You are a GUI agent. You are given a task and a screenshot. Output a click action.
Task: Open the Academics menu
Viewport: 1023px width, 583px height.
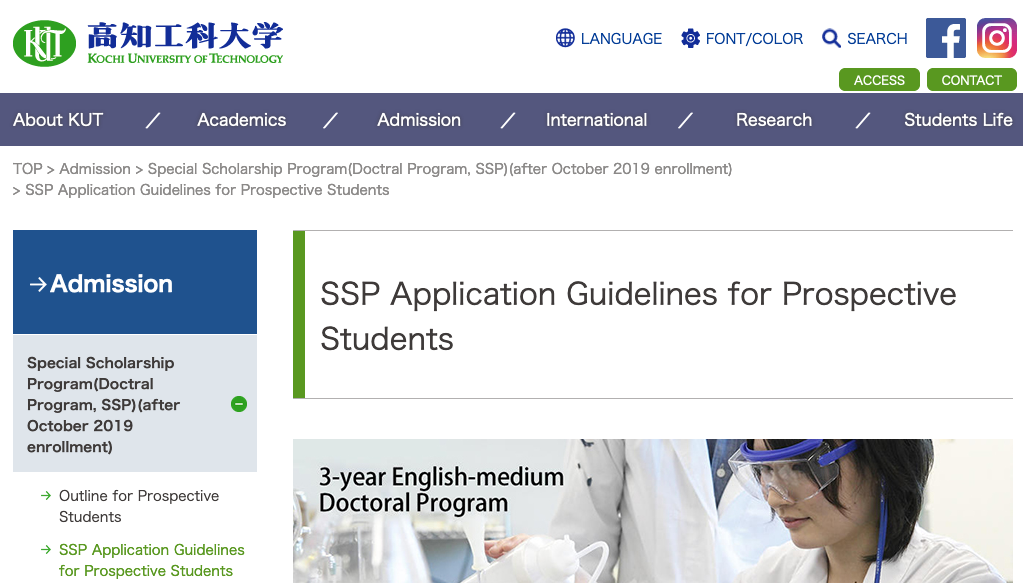[242, 120]
